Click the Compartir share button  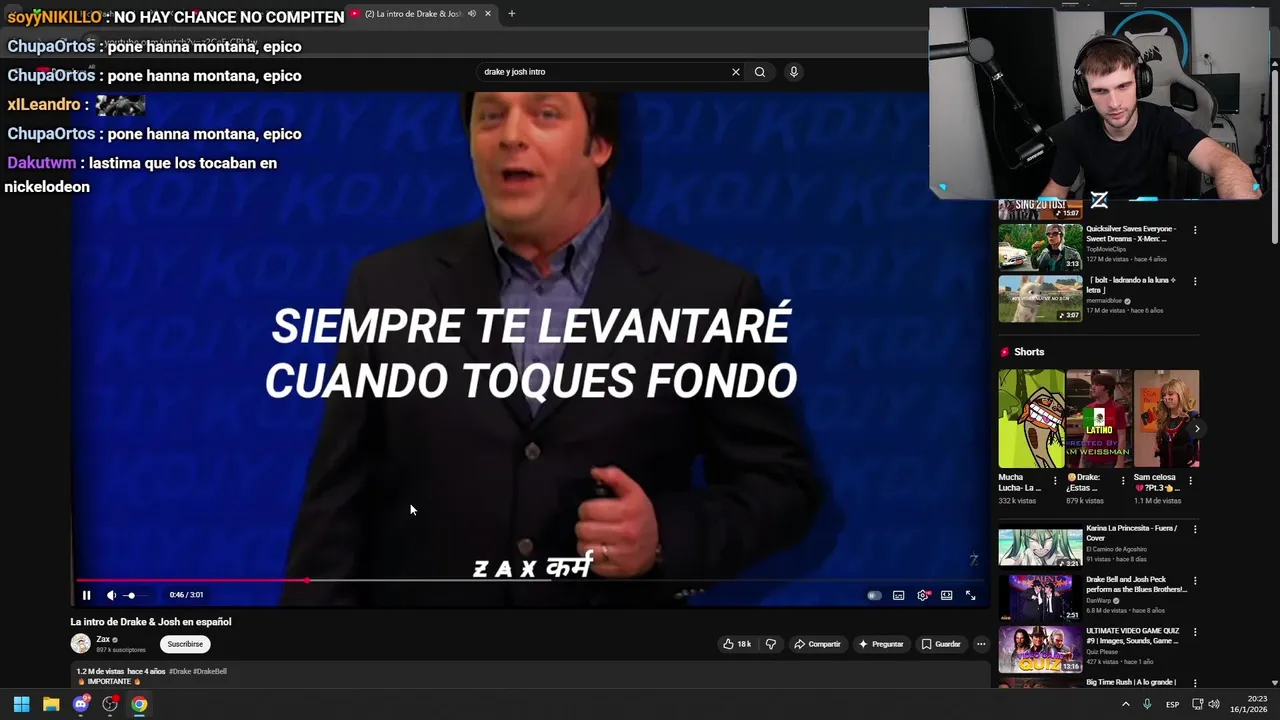pyautogui.click(x=817, y=644)
